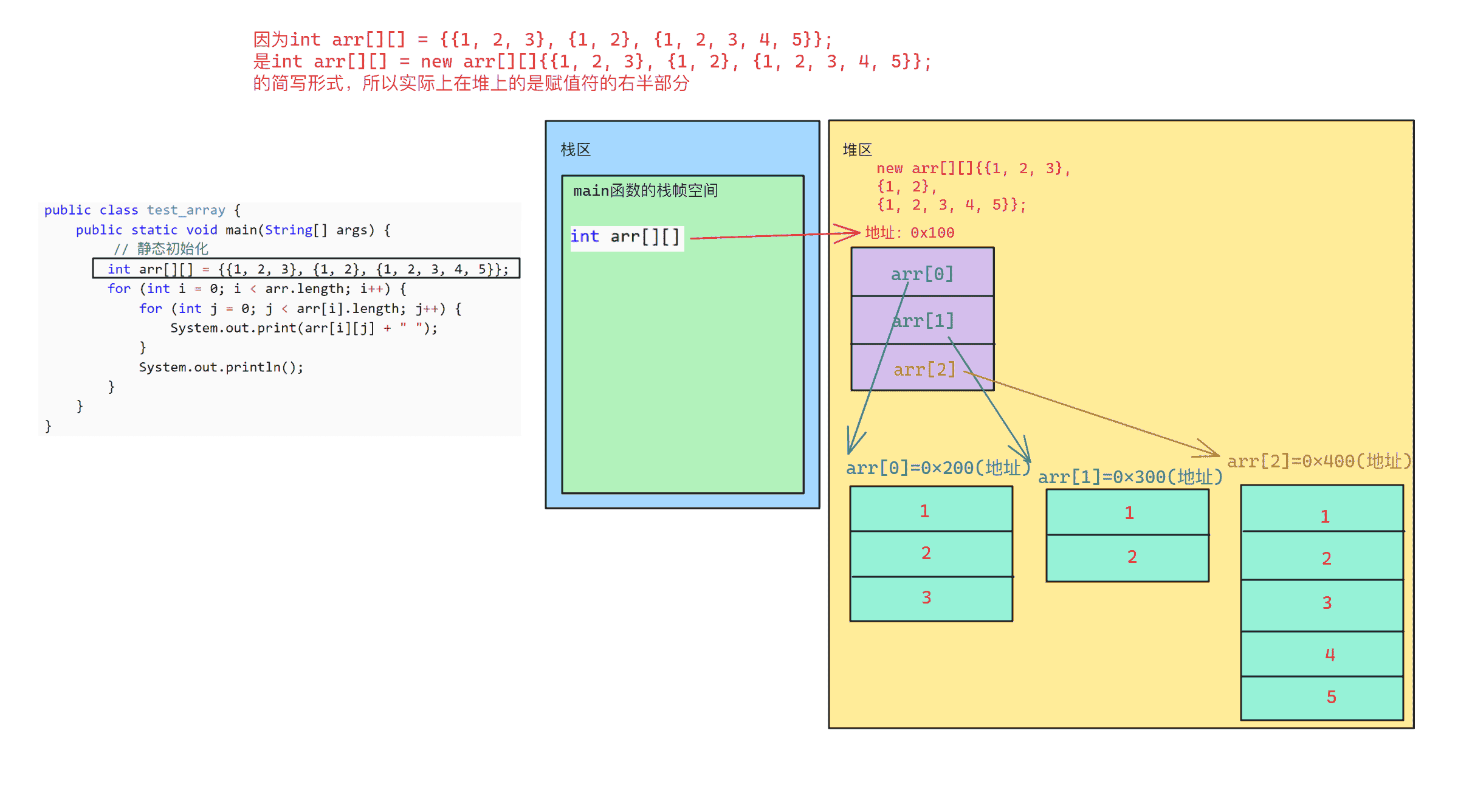Click the '地址: 0x100' address label
This screenshot has width=1472, height=812.
[x=909, y=232]
